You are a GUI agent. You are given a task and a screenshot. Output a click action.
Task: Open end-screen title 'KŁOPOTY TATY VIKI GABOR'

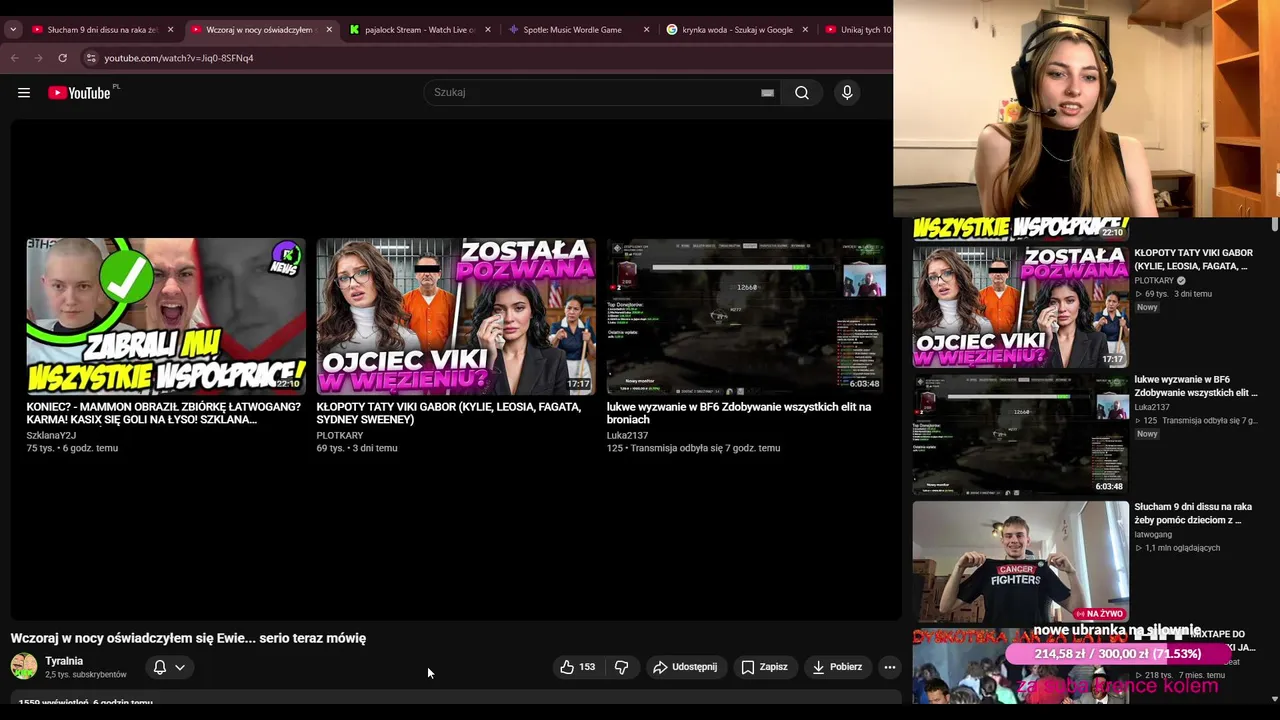pos(449,413)
